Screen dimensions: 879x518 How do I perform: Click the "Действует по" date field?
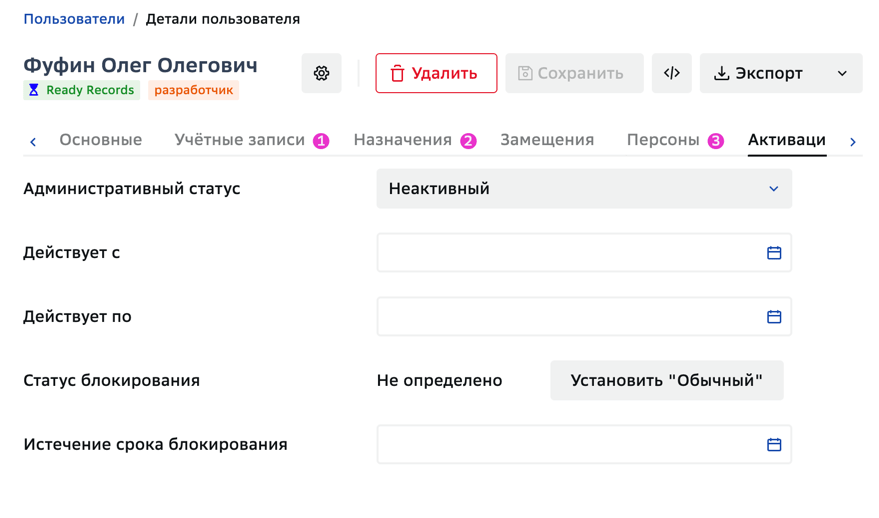584,317
